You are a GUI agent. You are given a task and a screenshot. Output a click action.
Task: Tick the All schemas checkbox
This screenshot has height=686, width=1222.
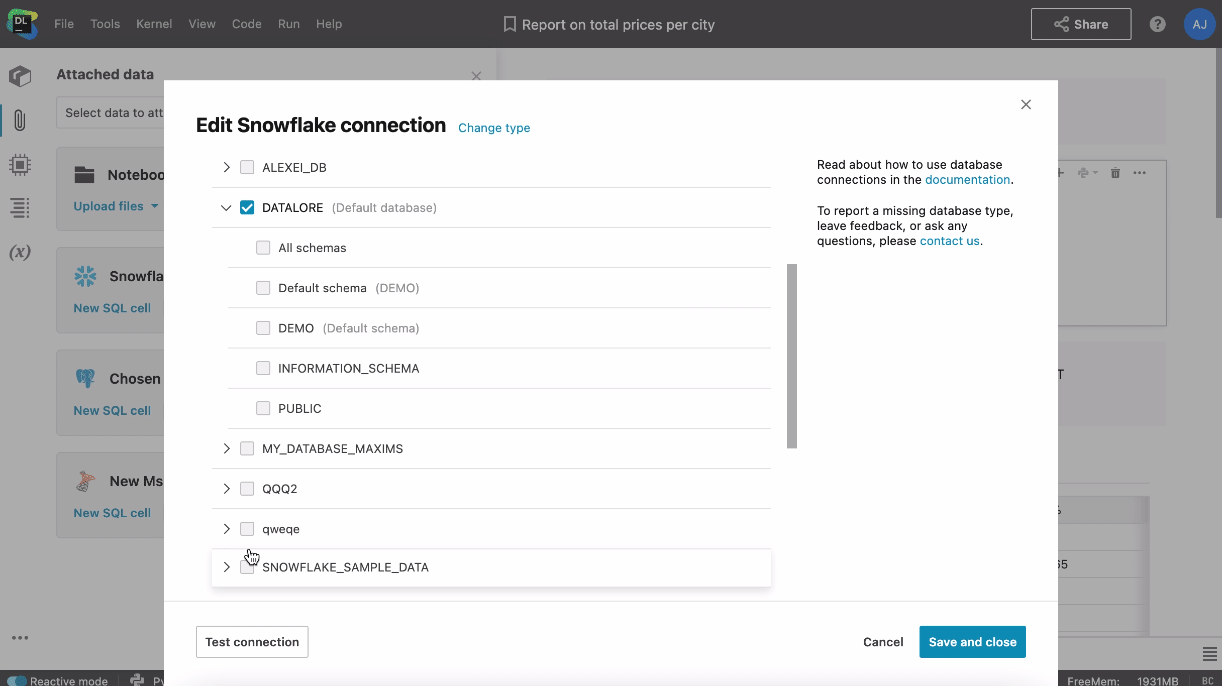[x=263, y=248]
